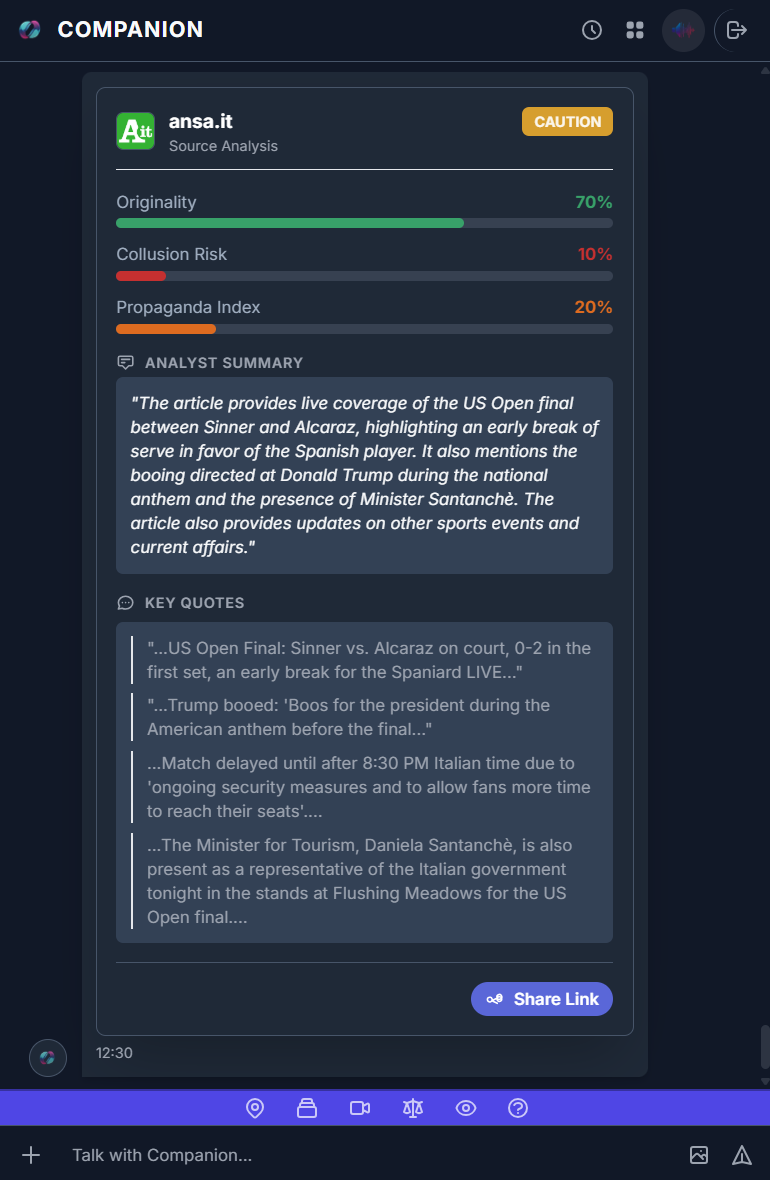The height and width of the screenshot is (1180, 770).
Task: Click the location pin icon
Action: tap(255, 1108)
